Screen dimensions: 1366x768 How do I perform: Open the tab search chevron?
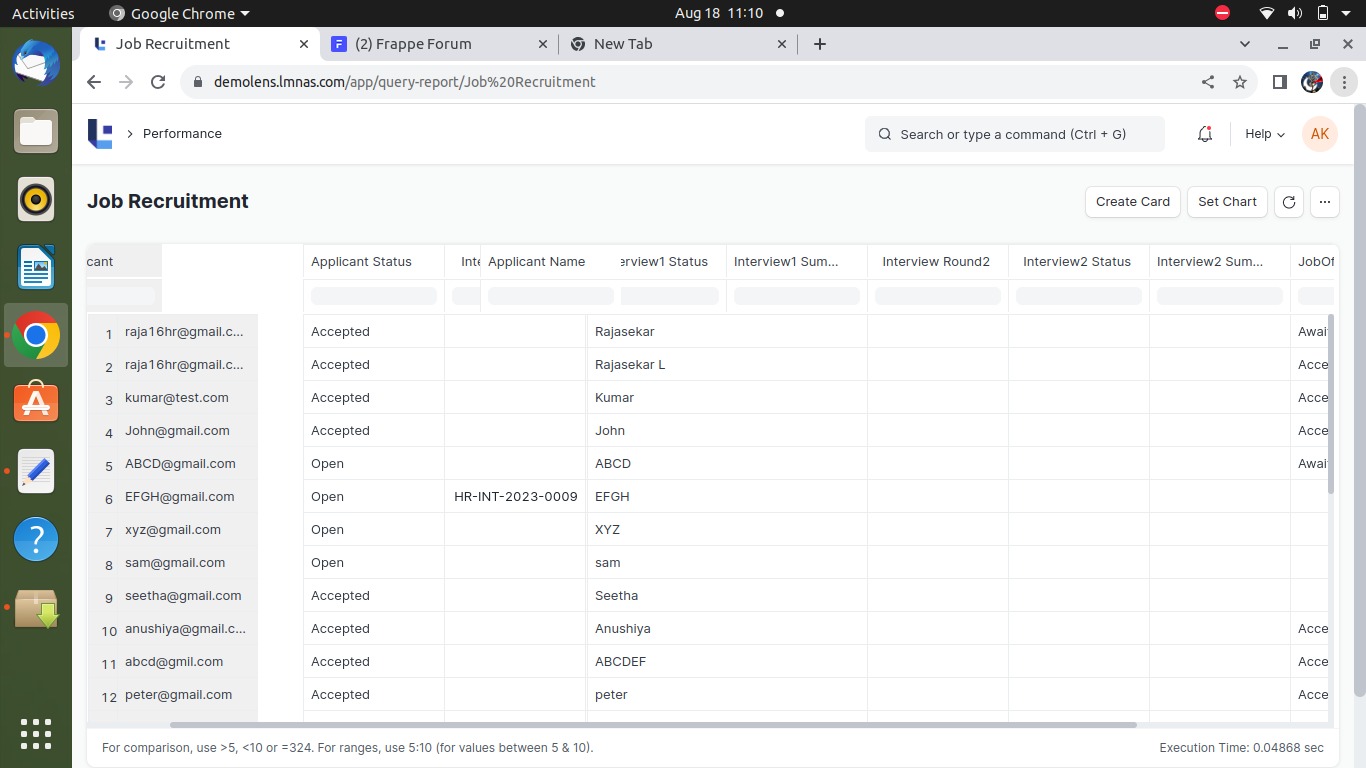[1244, 44]
